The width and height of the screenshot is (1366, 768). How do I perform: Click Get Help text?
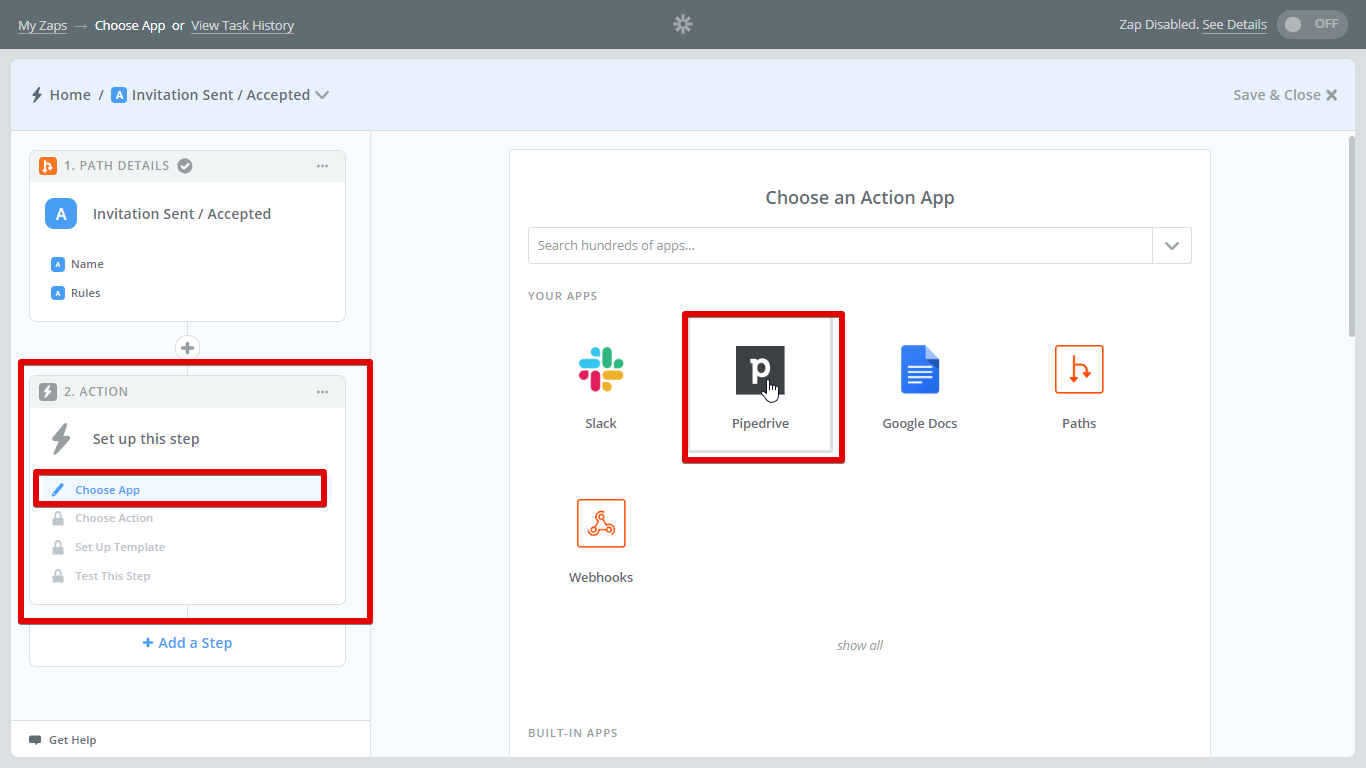point(72,740)
